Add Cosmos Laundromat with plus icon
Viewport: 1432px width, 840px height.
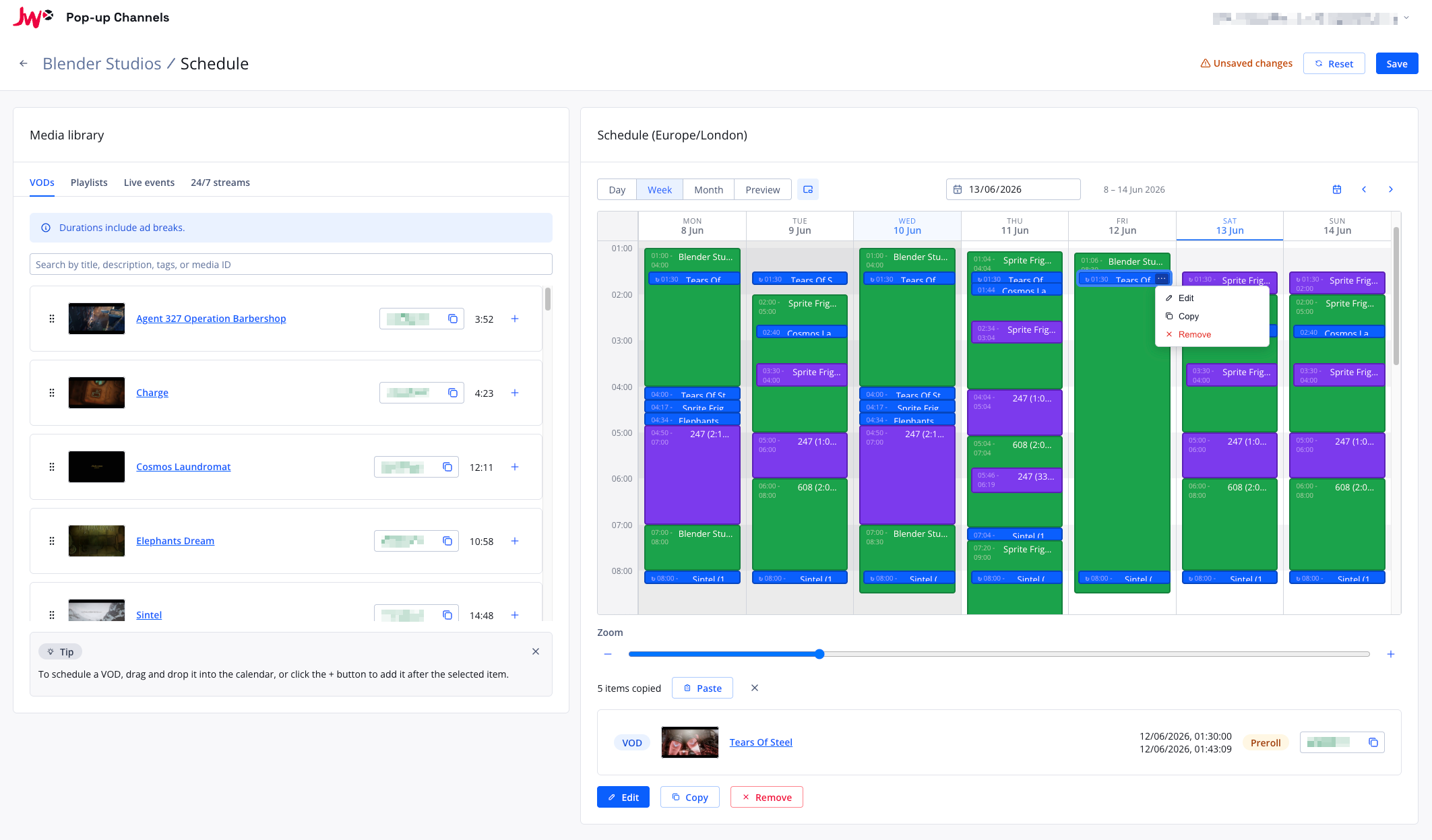pyautogui.click(x=515, y=467)
